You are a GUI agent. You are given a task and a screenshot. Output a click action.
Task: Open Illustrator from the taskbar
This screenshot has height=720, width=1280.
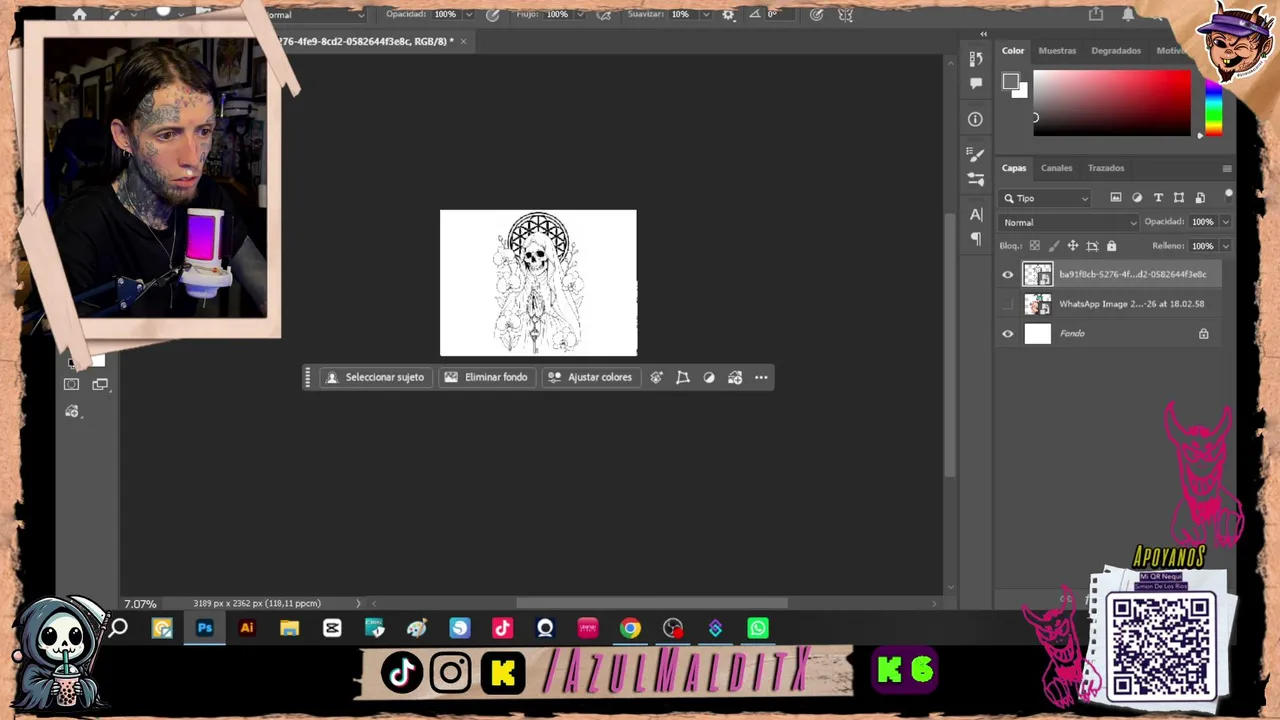247,629
